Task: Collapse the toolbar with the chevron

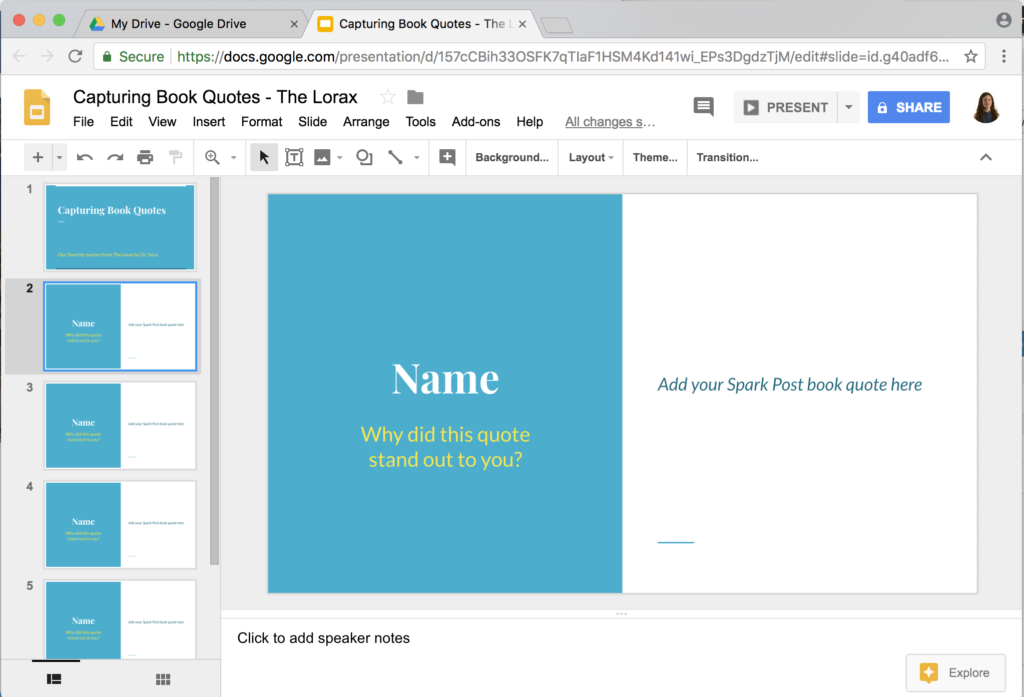Action: click(986, 157)
